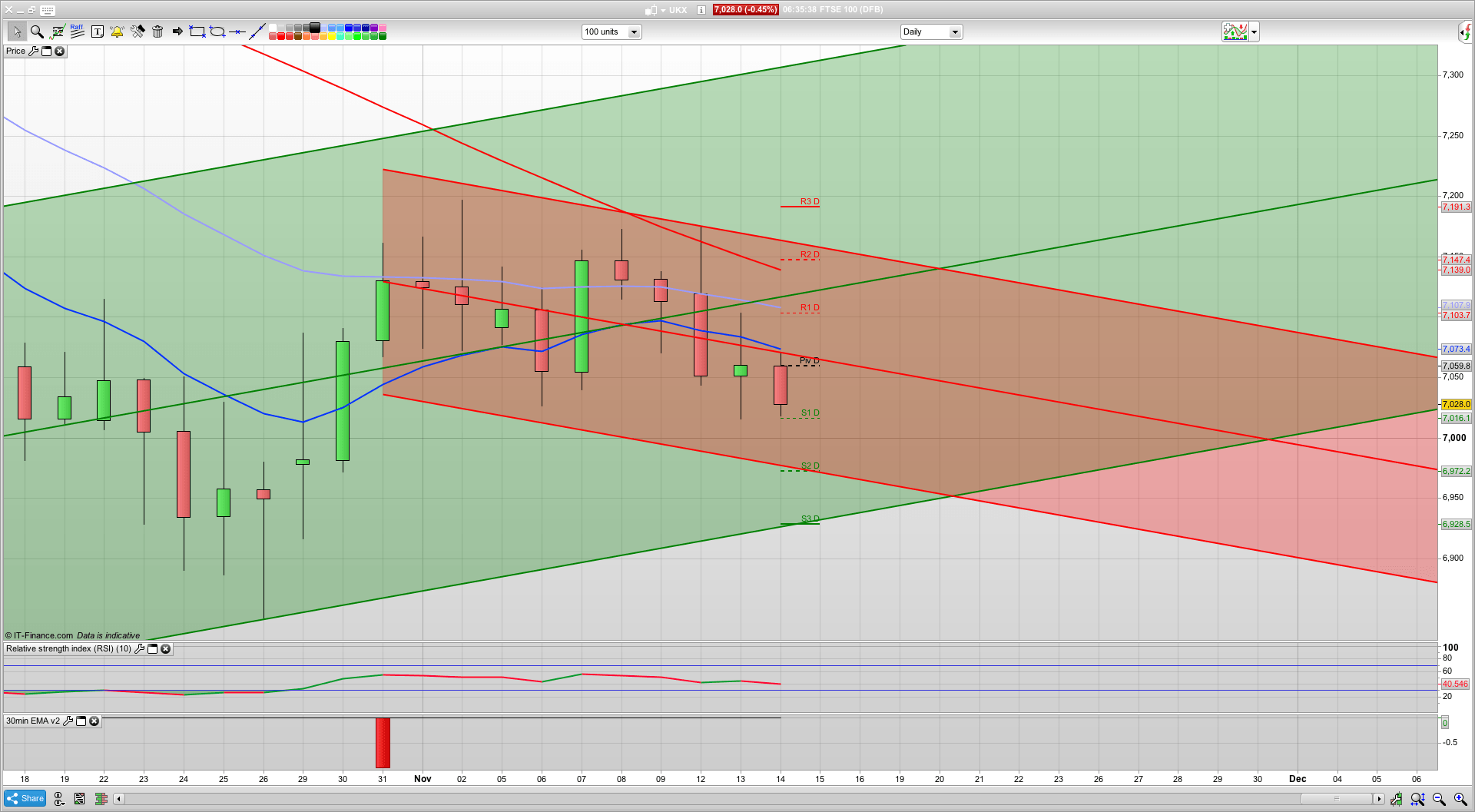Image resolution: width=1475 pixels, height=812 pixels.
Task: Click the trash can delete icon
Action: point(157,31)
